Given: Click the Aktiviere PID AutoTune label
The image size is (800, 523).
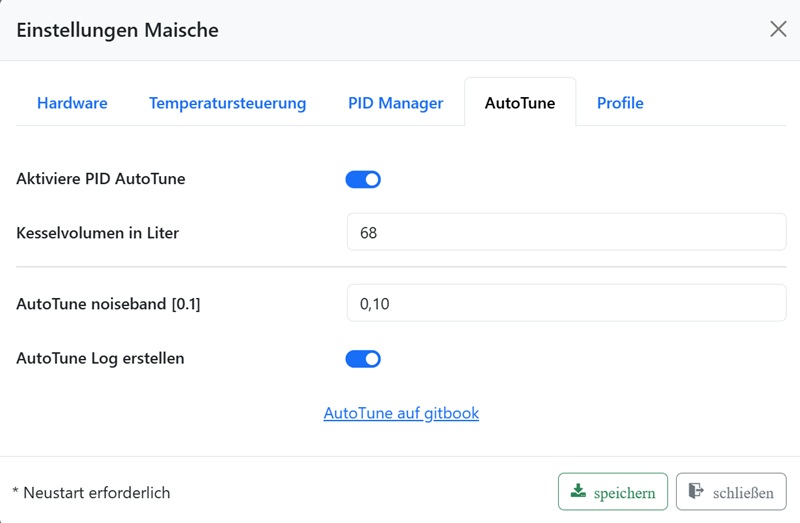Looking at the screenshot, I should (x=101, y=179).
